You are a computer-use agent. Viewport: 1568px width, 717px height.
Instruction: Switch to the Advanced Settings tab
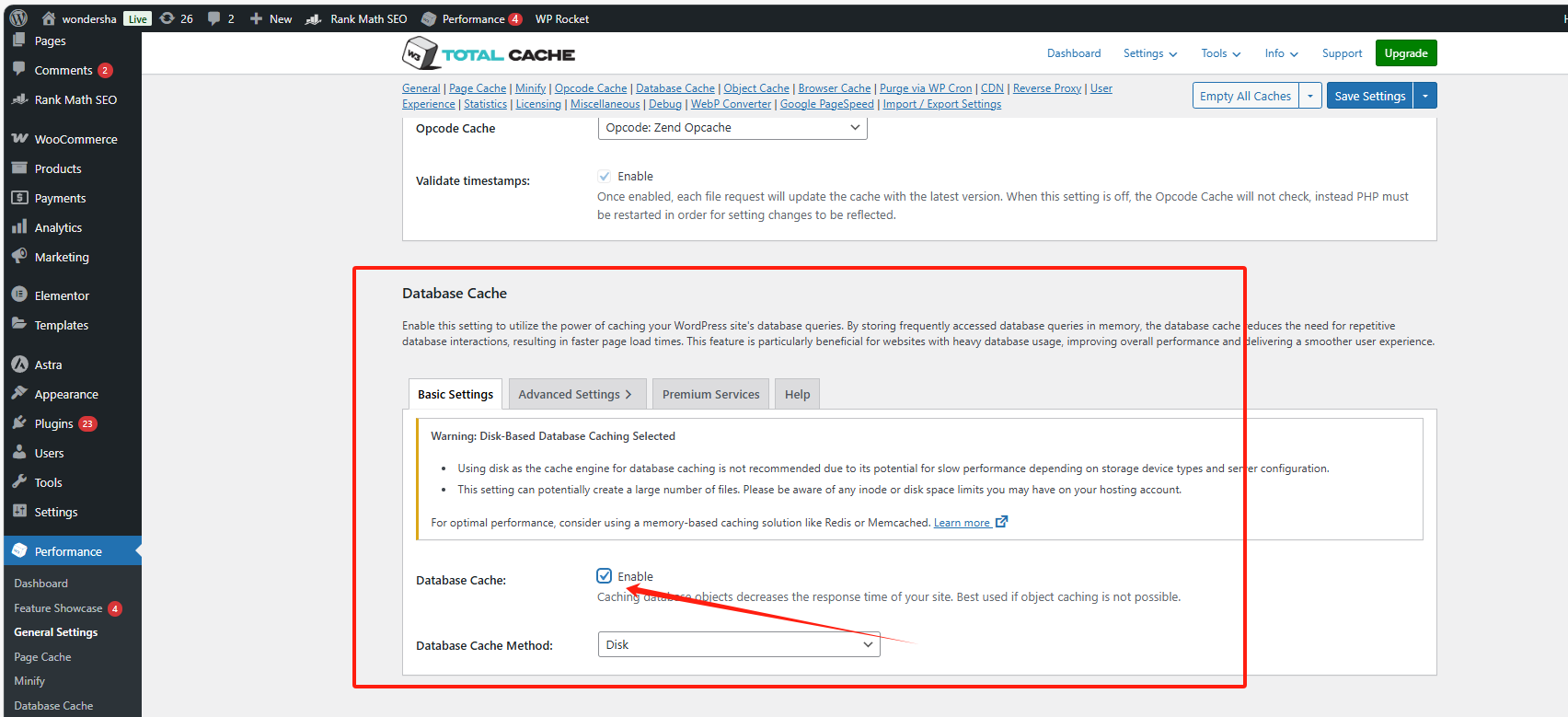coord(577,394)
